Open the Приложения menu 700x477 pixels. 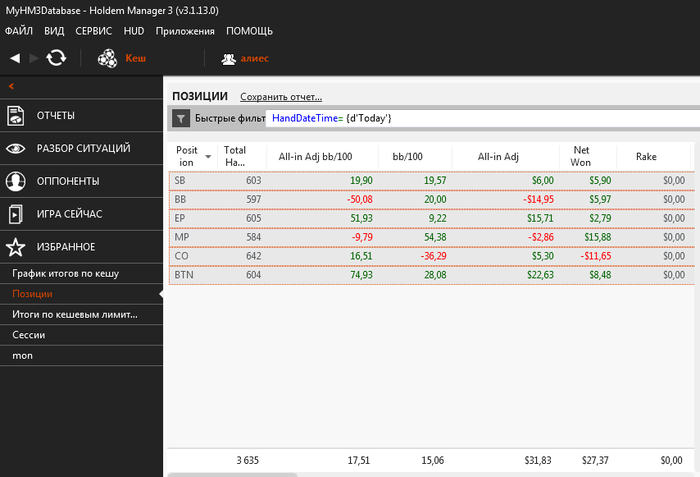[x=185, y=31]
